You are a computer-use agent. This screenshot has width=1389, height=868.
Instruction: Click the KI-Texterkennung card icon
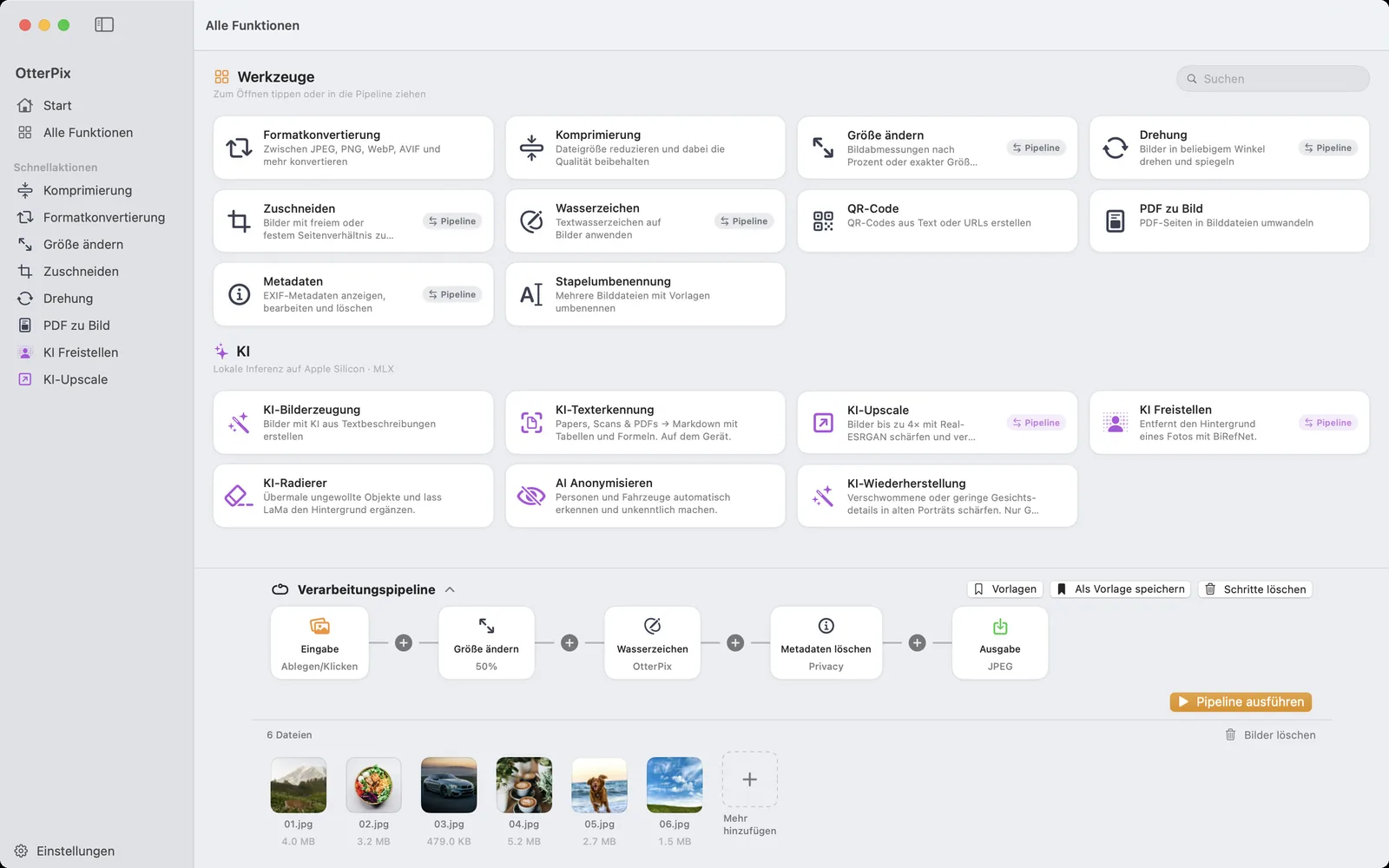tap(531, 423)
